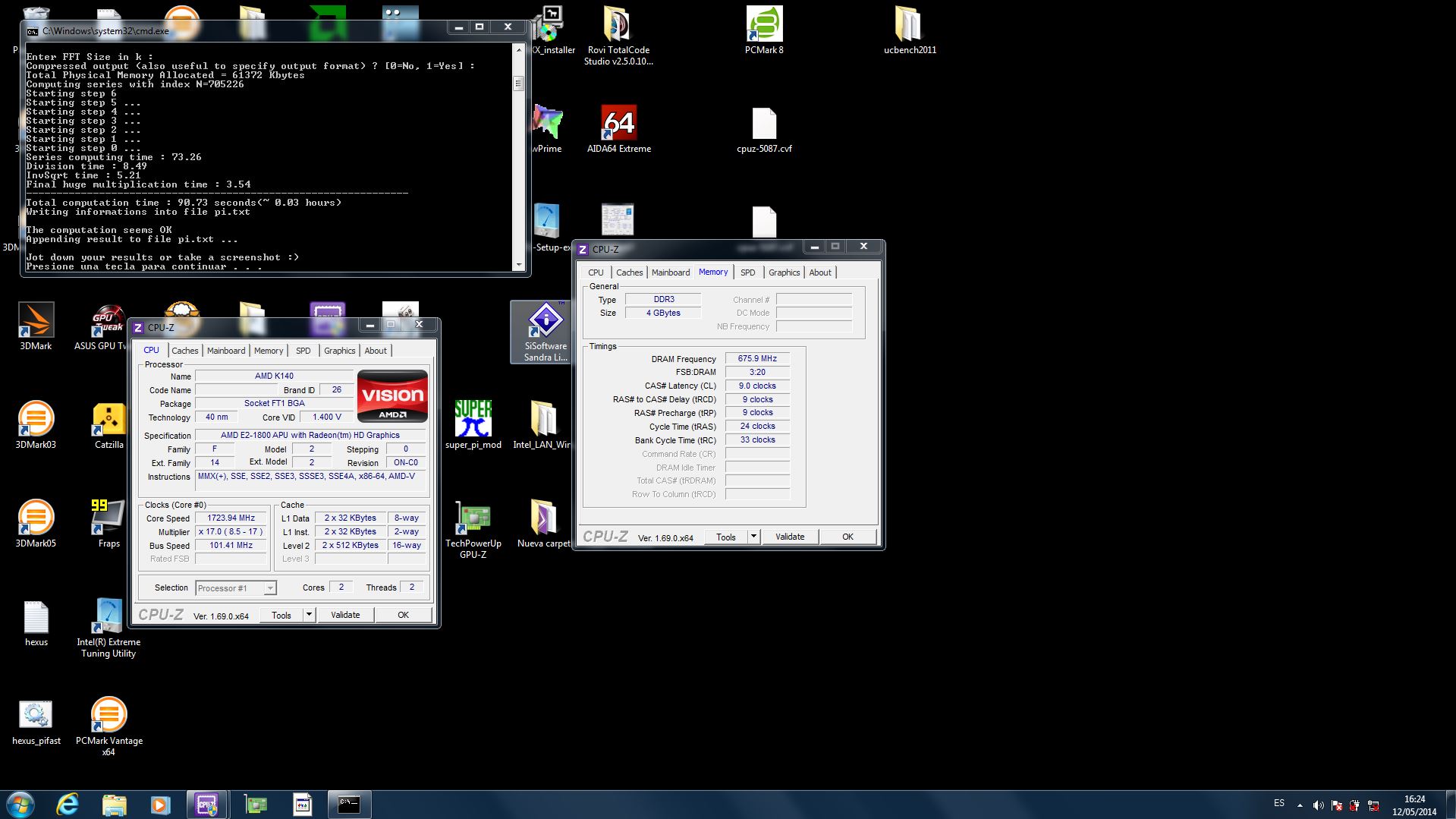Open SPD tab in right CPU-Z Memory window

[x=747, y=272]
